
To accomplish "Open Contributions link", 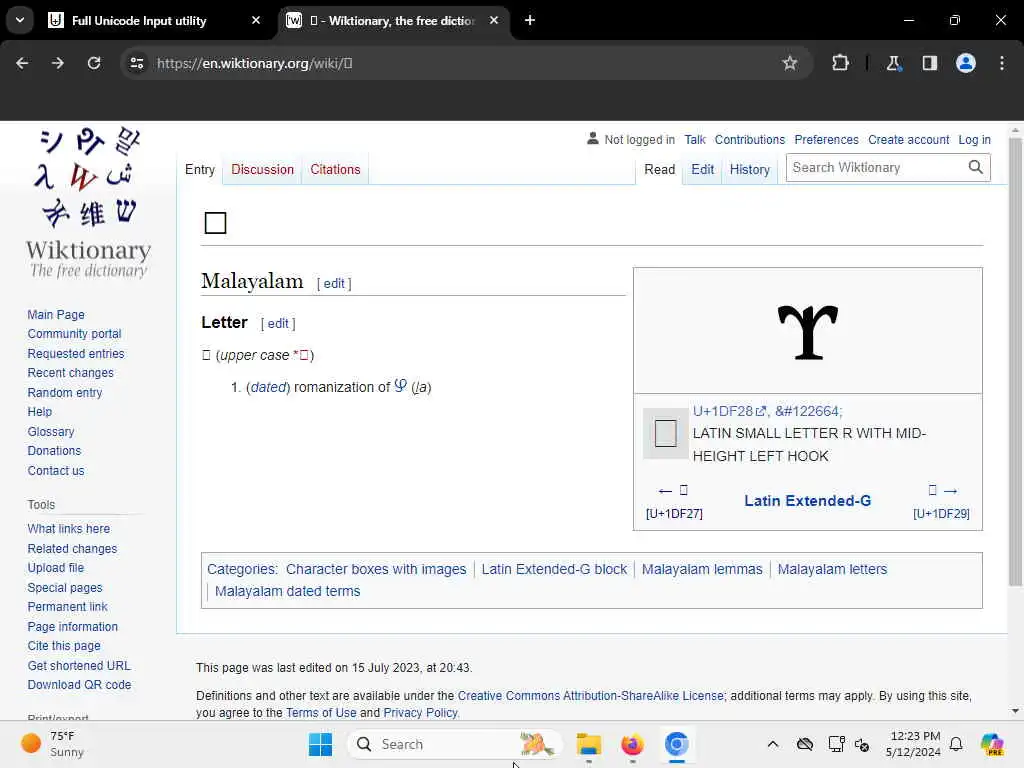I will (x=750, y=140).
